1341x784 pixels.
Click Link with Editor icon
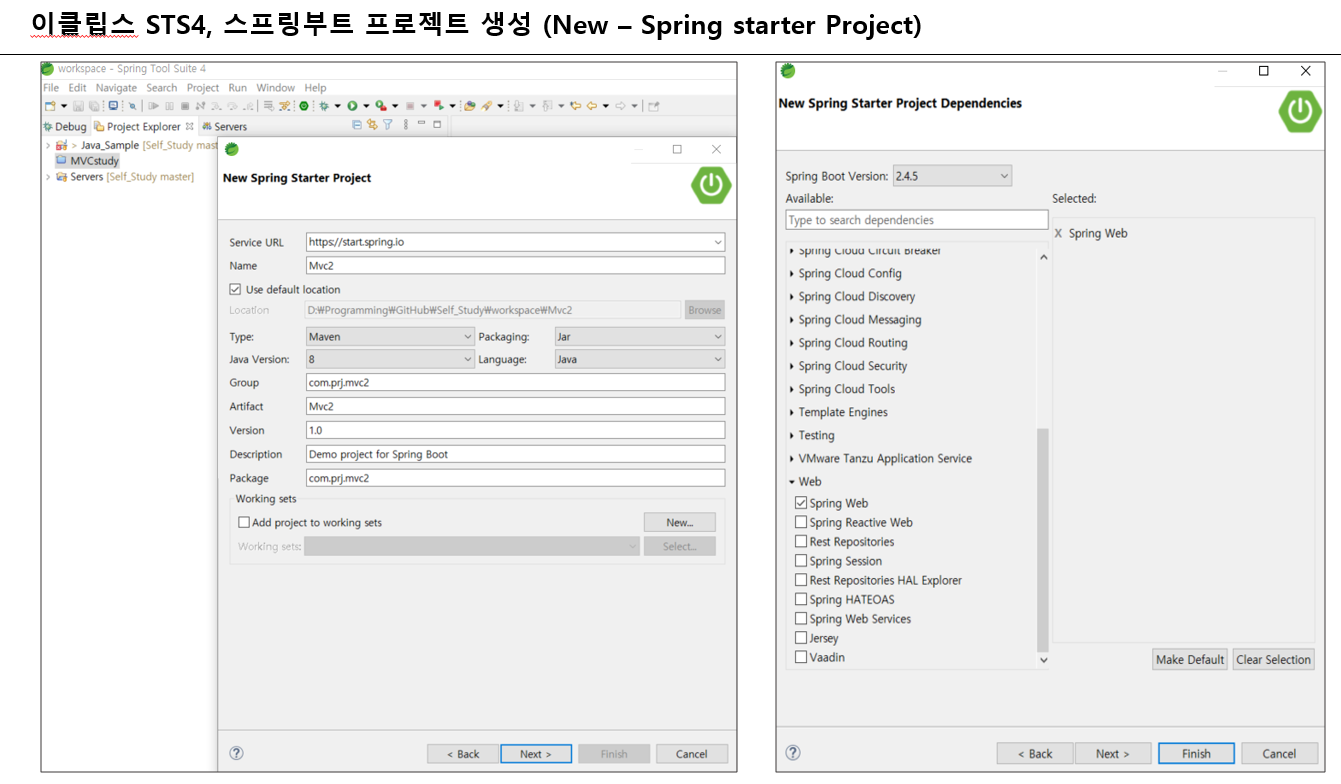click(372, 125)
